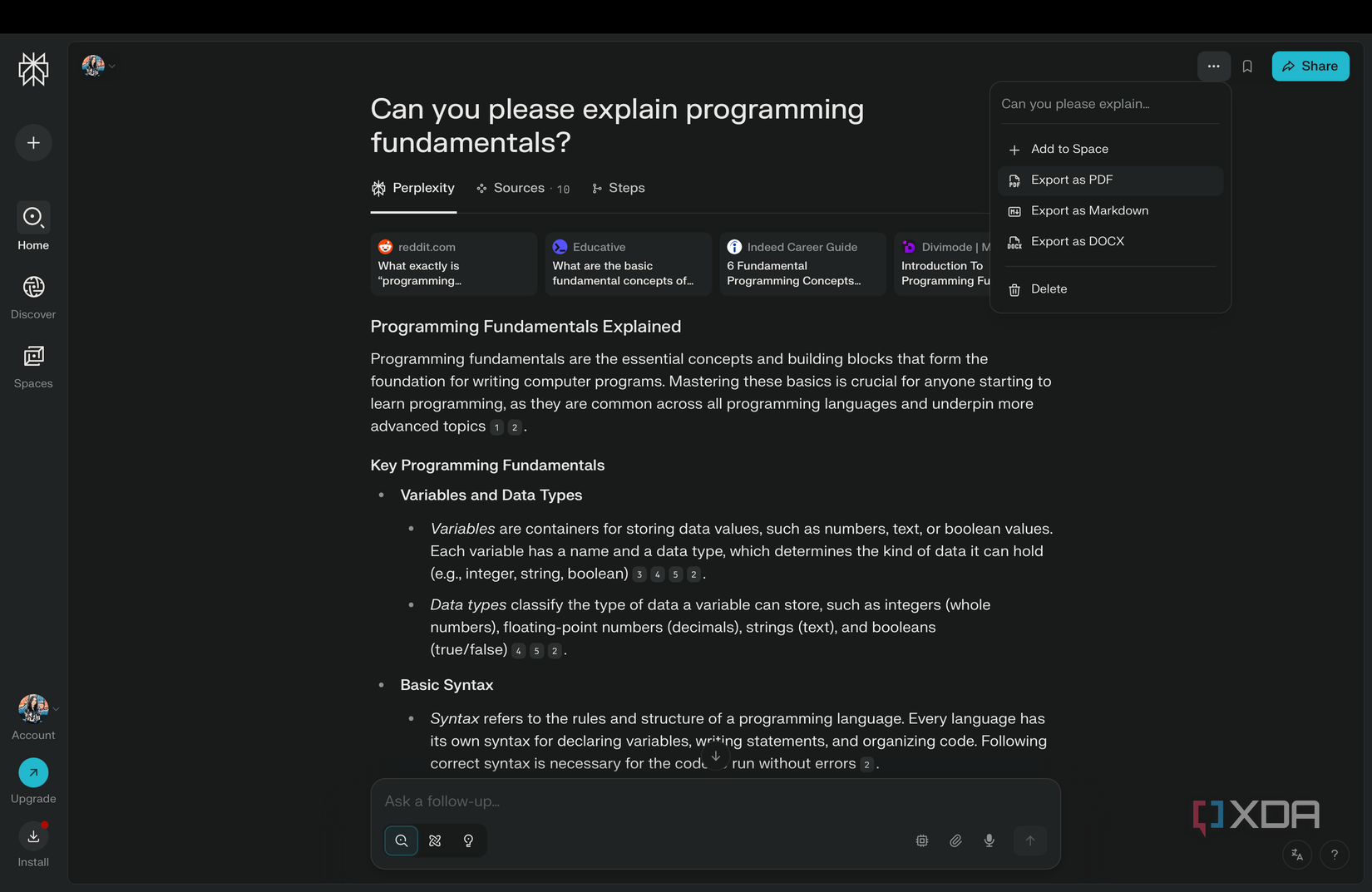This screenshot has width=1372, height=892.
Task: Expand the profile avatar dropdown at top
Action: (98, 66)
